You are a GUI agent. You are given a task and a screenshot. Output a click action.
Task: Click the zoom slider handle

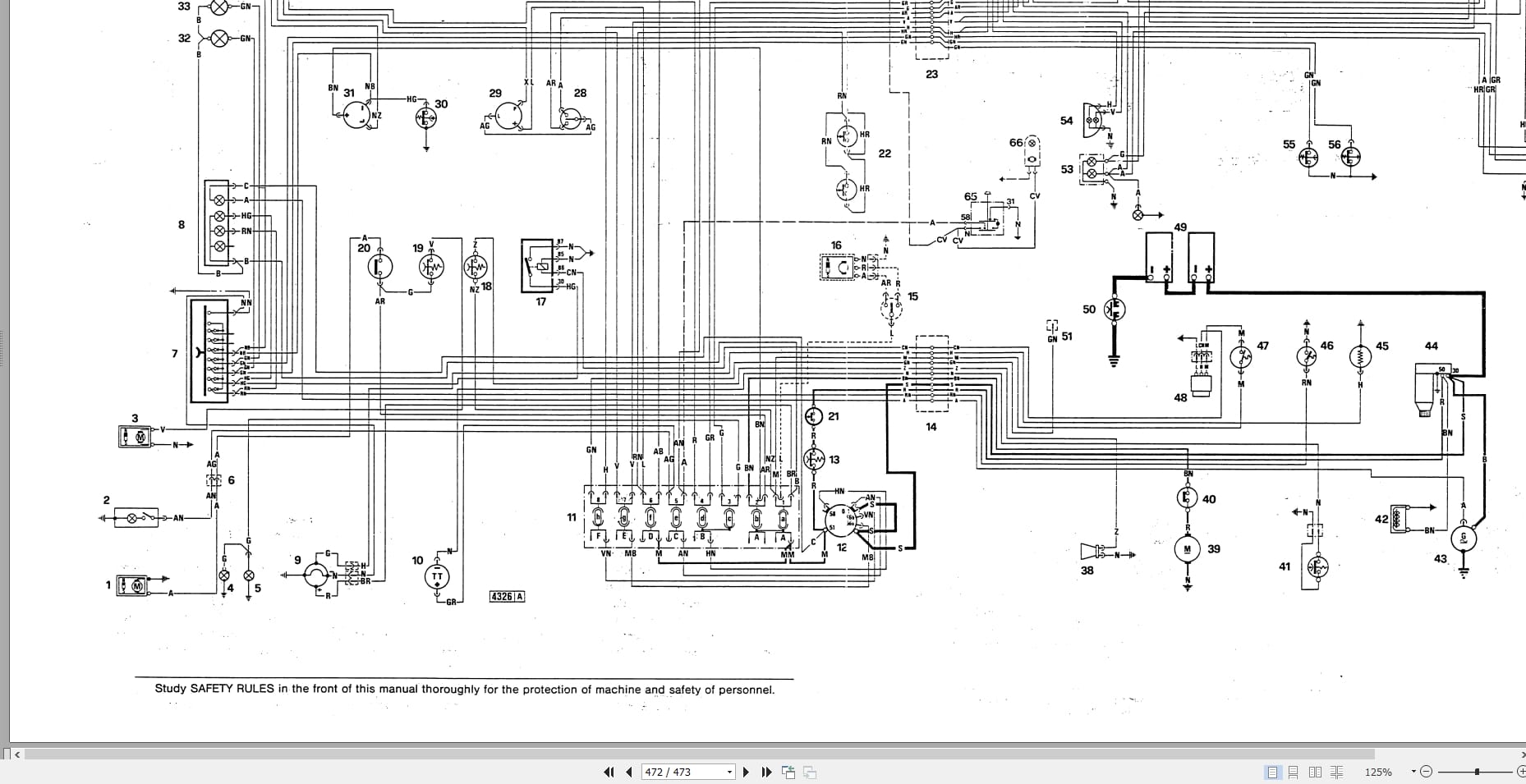pos(1477,772)
